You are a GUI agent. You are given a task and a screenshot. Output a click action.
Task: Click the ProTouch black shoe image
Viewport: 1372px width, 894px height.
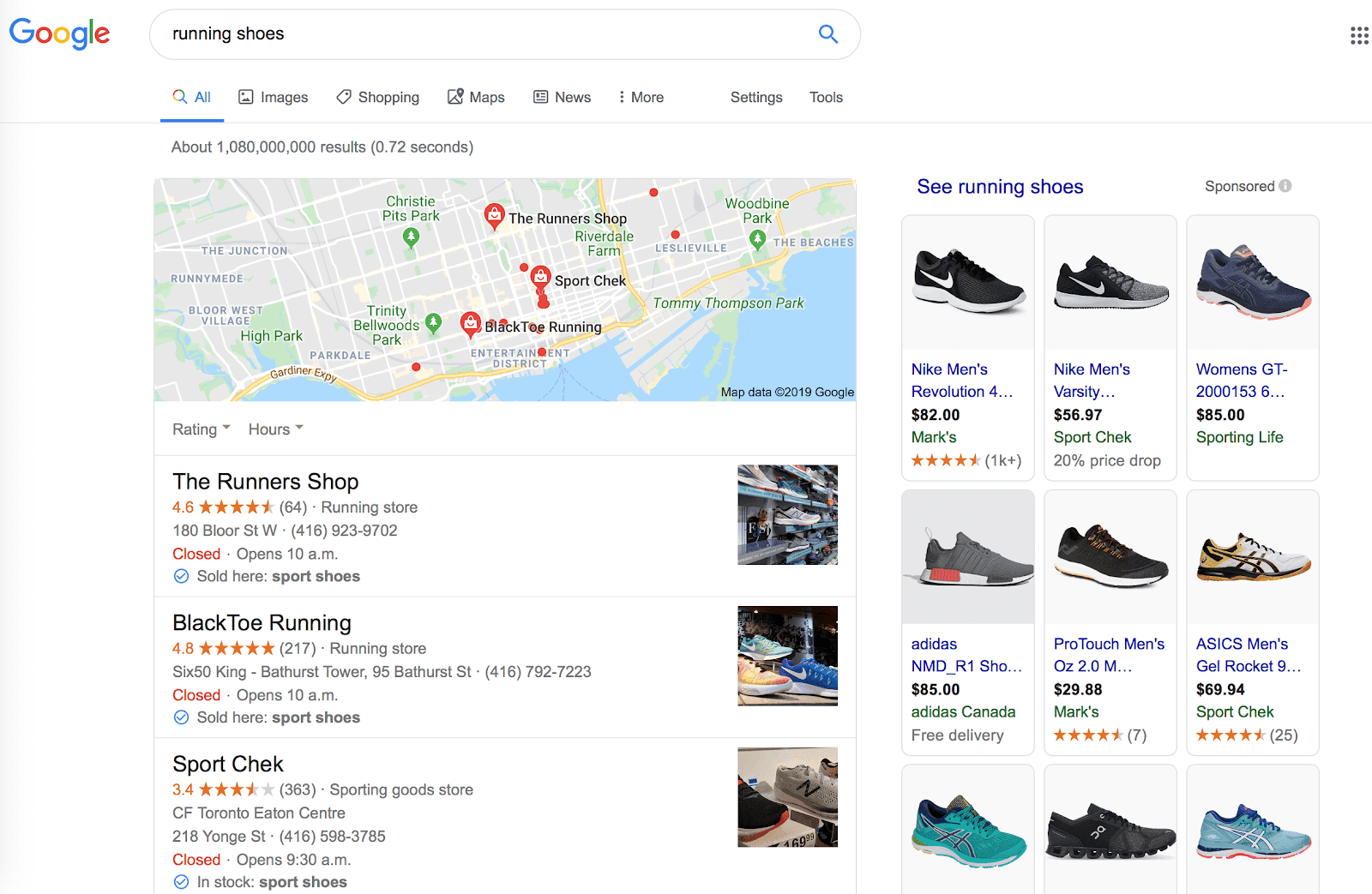1111,557
